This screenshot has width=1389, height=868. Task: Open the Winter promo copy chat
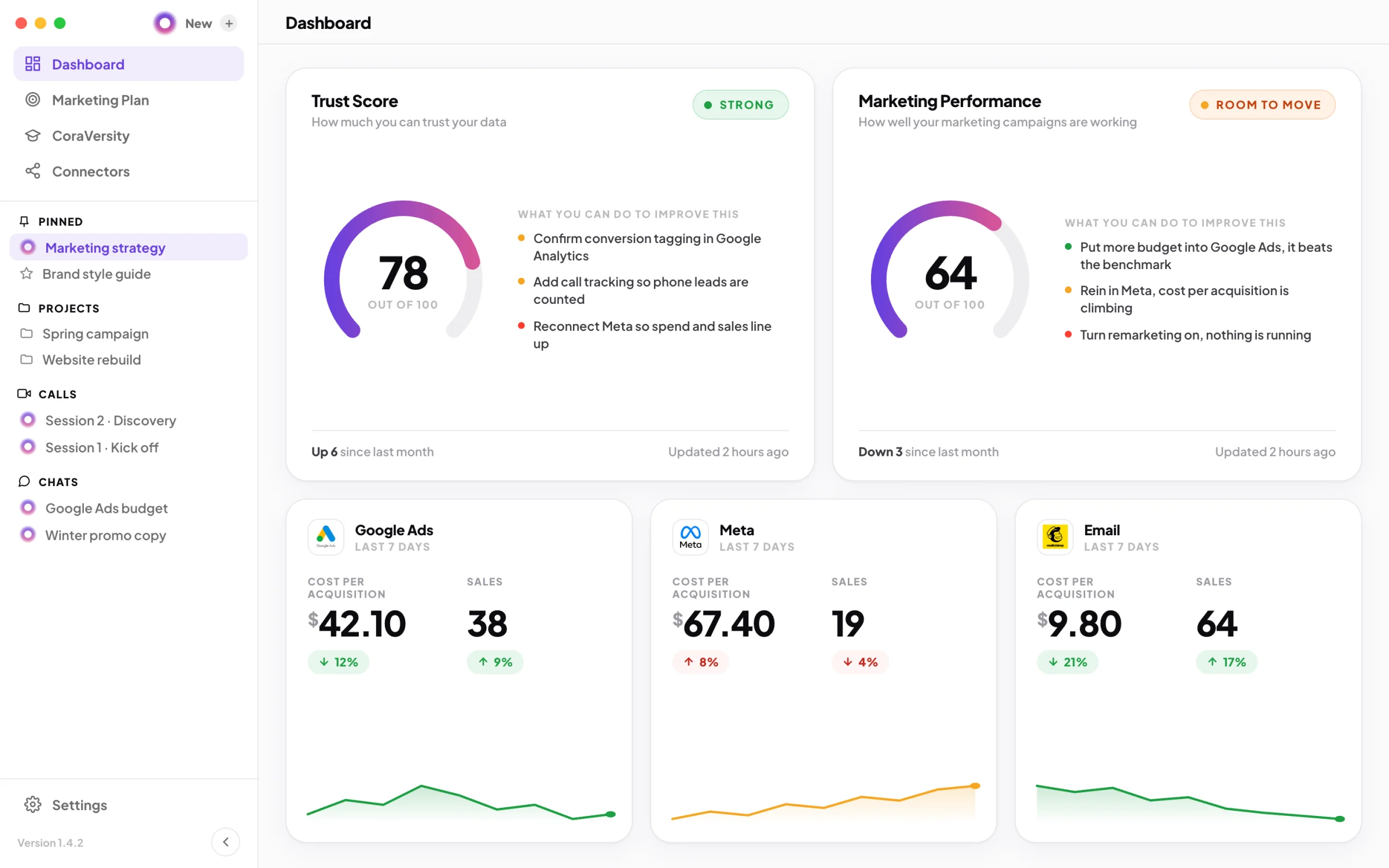[x=128, y=535]
